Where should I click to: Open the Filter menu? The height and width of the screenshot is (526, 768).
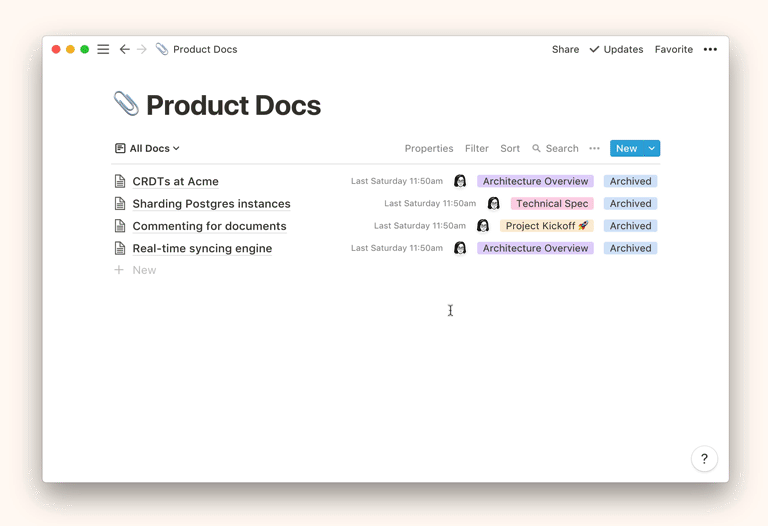(x=476, y=148)
